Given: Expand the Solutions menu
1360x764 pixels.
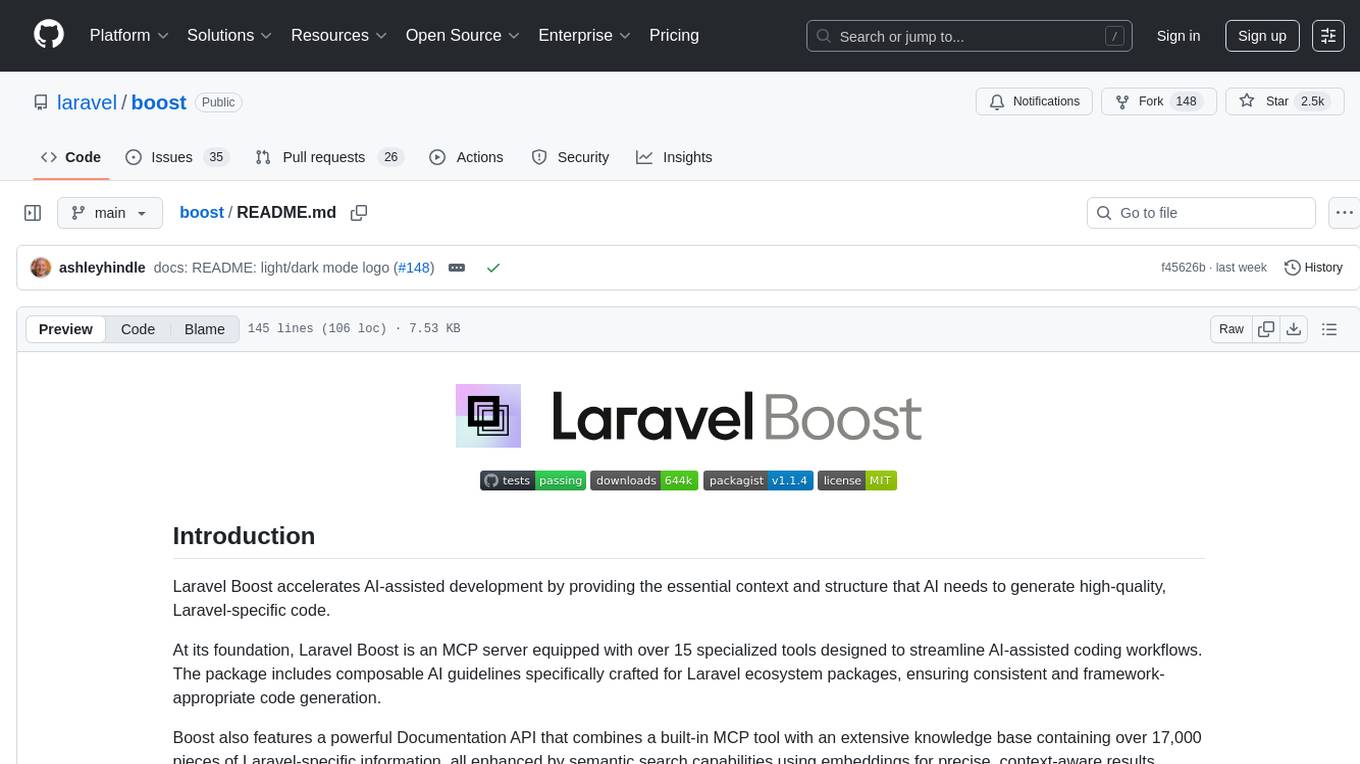Looking at the screenshot, I should point(230,35).
